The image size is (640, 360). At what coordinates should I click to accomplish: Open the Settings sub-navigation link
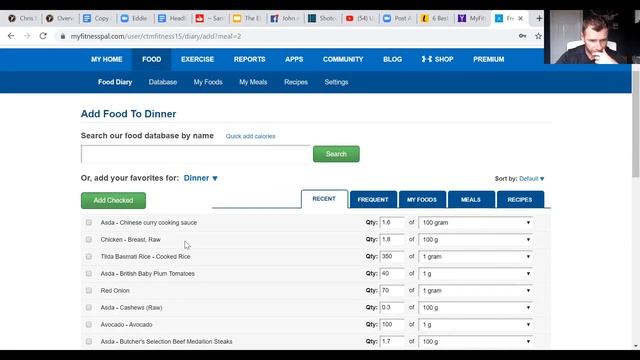click(336, 82)
